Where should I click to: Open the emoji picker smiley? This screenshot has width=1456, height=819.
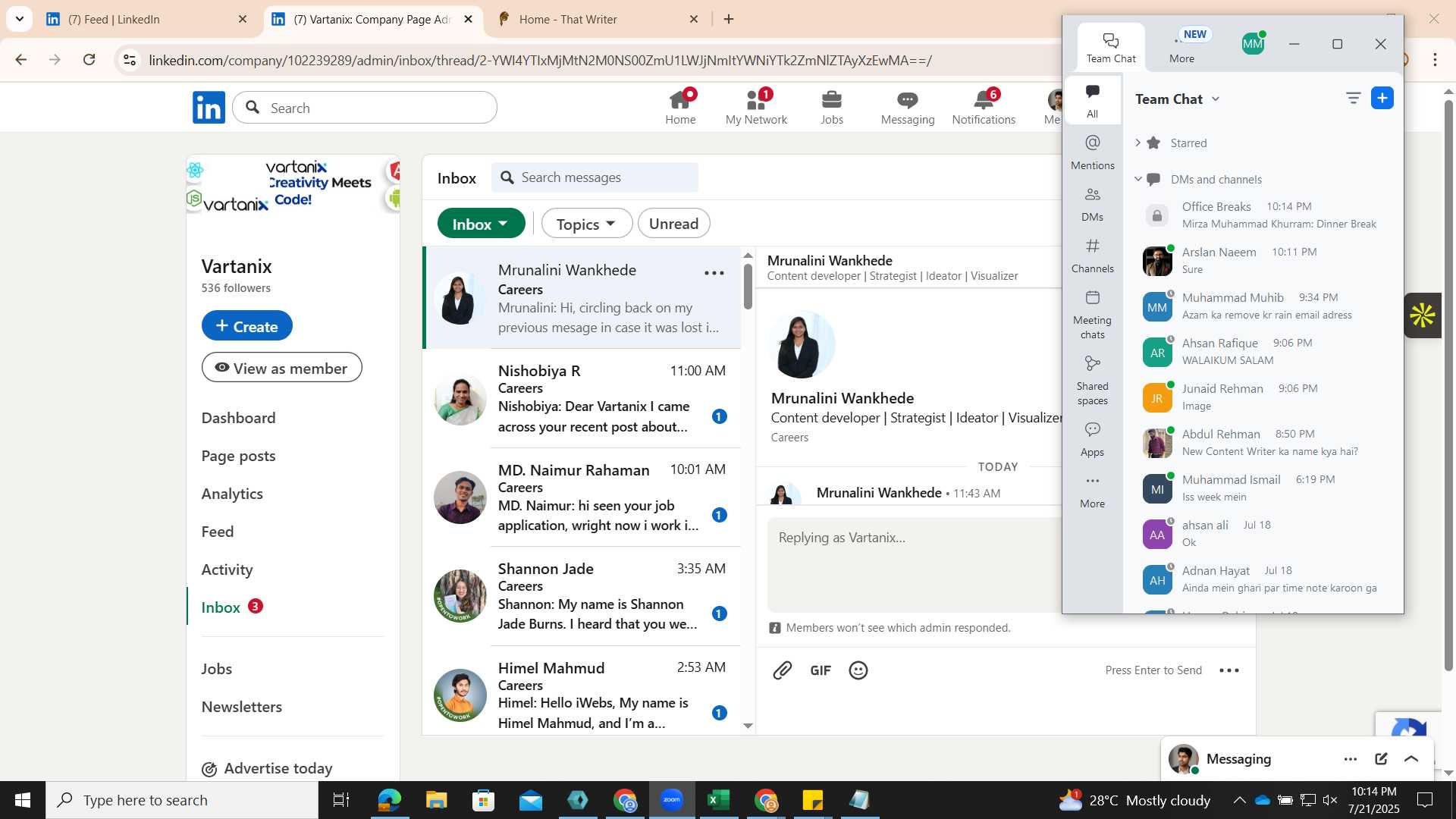point(858,670)
